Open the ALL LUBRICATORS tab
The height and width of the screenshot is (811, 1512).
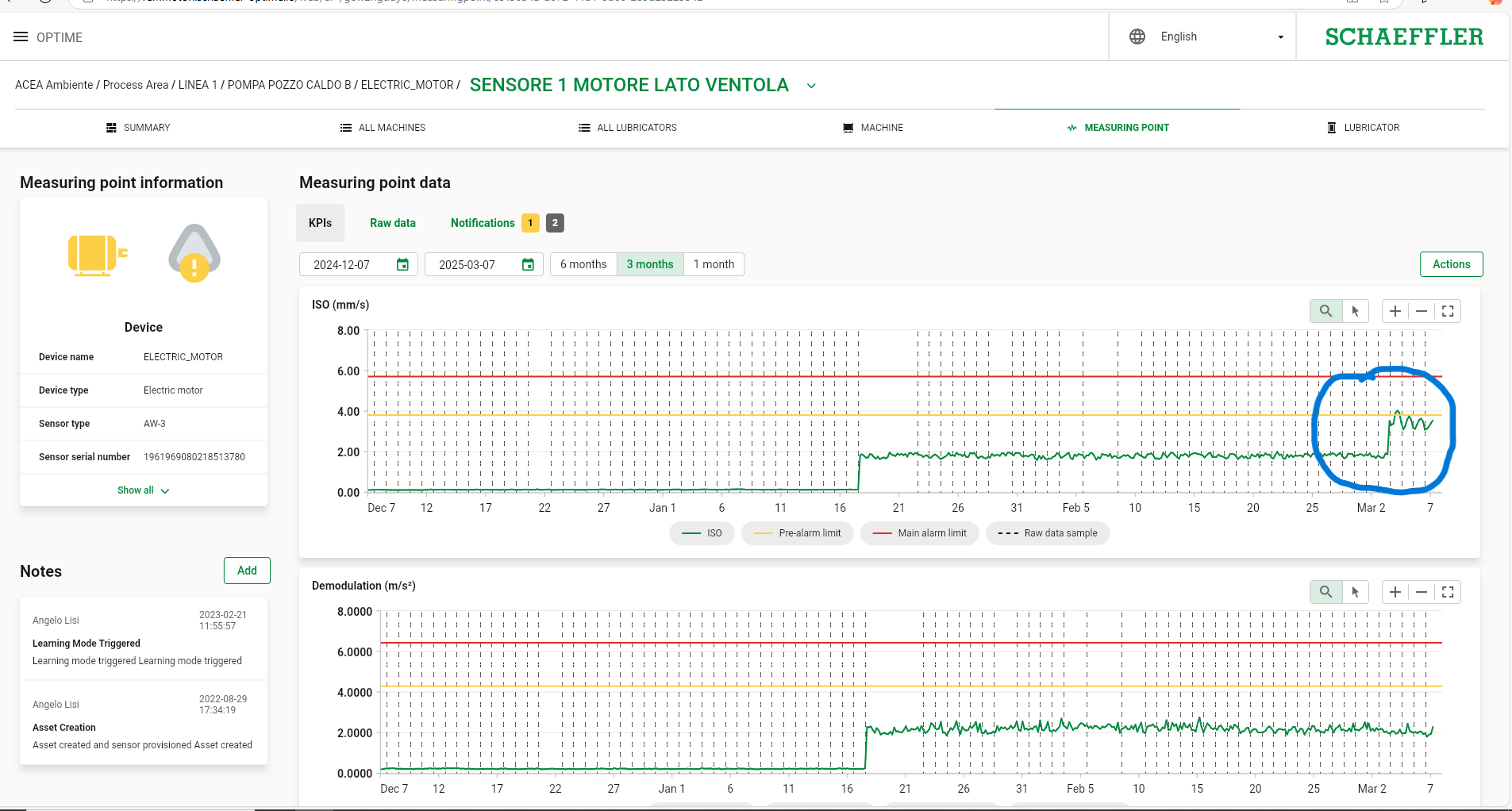(628, 128)
